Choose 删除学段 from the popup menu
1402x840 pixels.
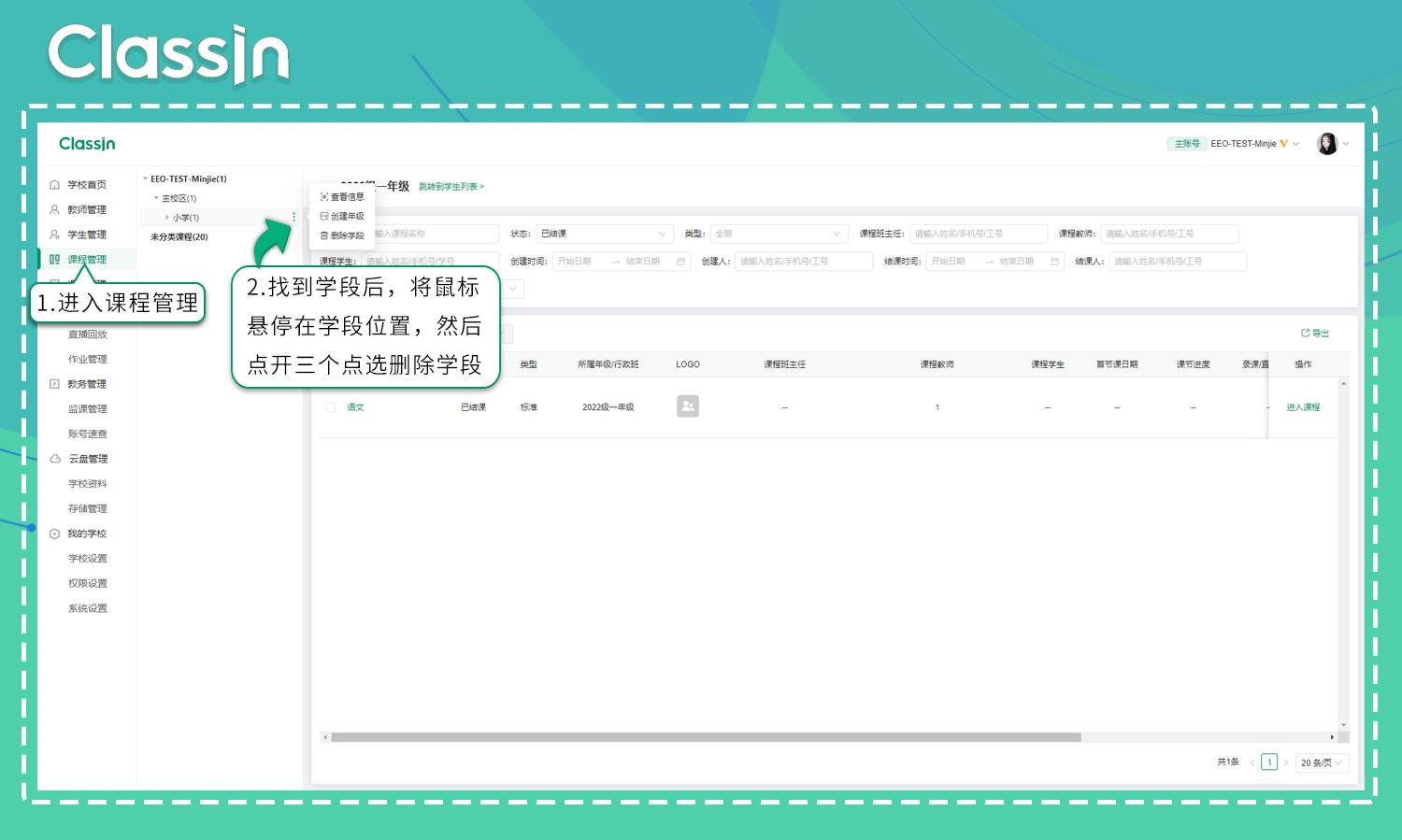342,236
